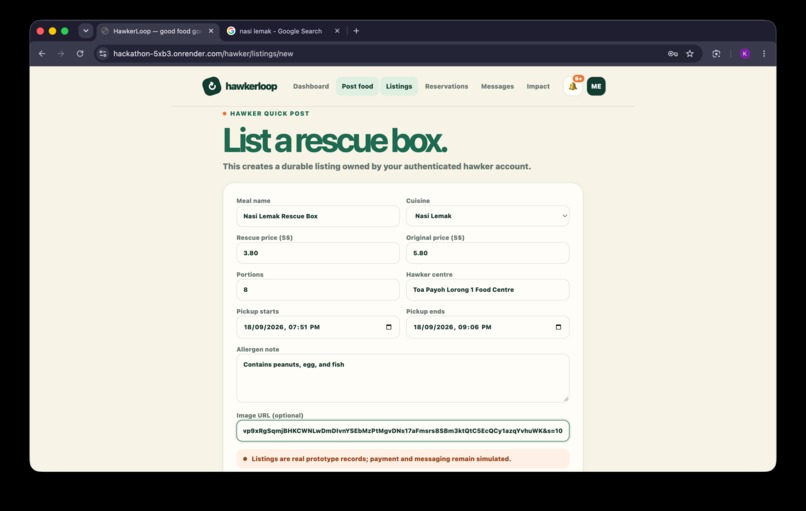Click the Pickup starts datetime field
The height and width of the screenshot is (511, 806).
[318, 327]
